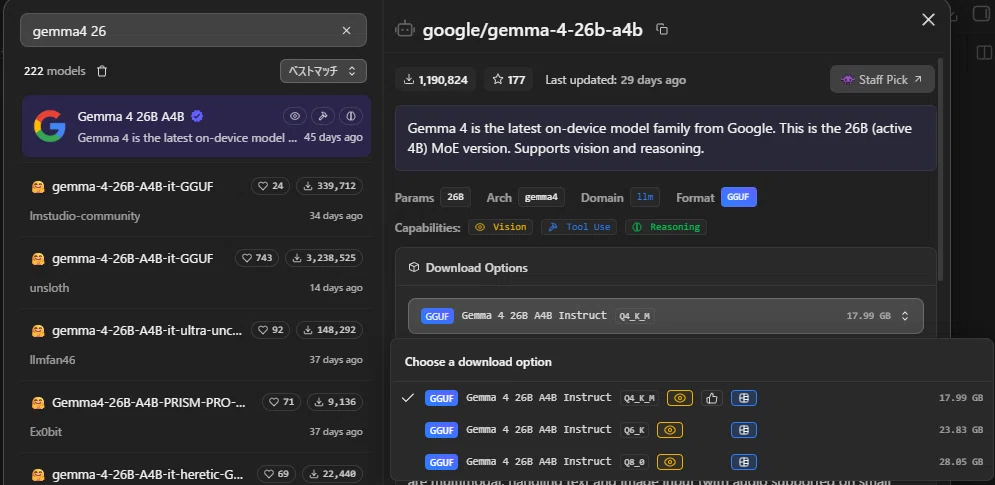Click the 69 likes badge

click(276, 474)
